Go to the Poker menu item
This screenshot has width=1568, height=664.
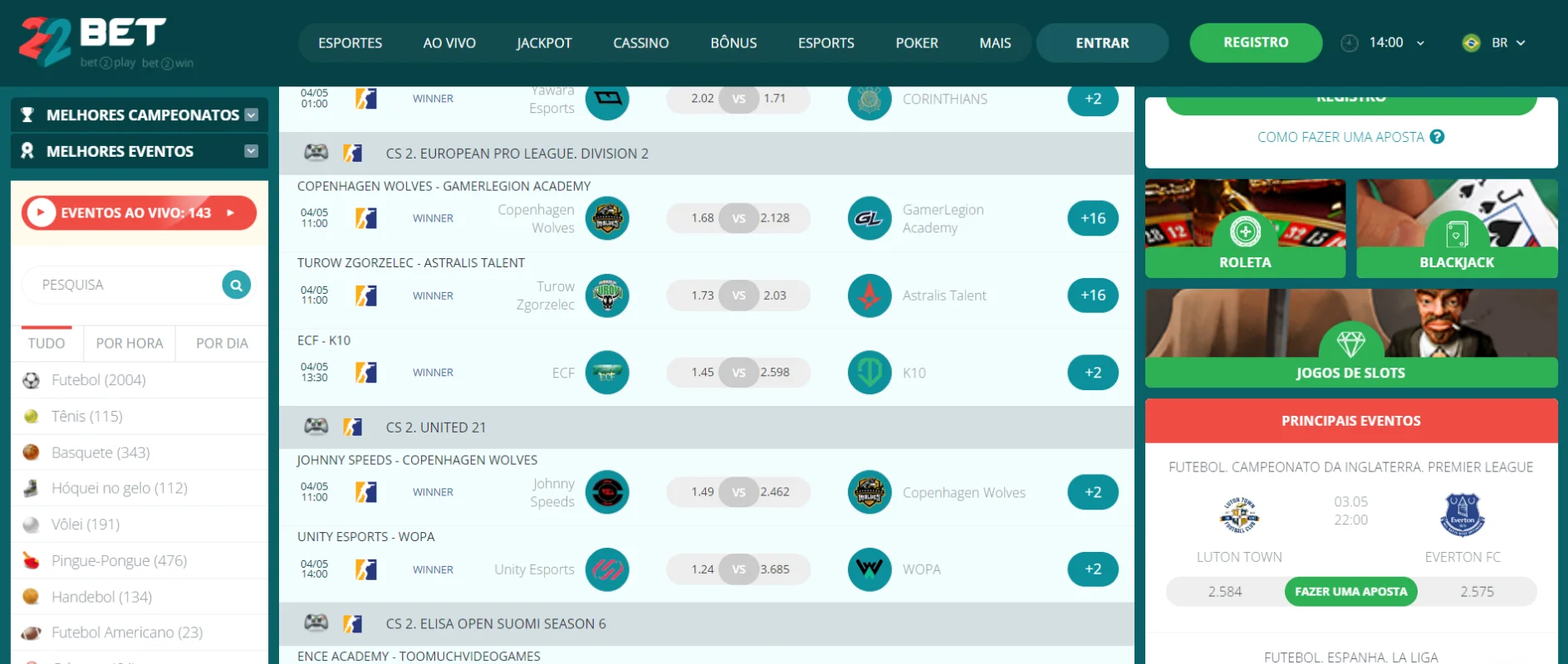[917, 43]
